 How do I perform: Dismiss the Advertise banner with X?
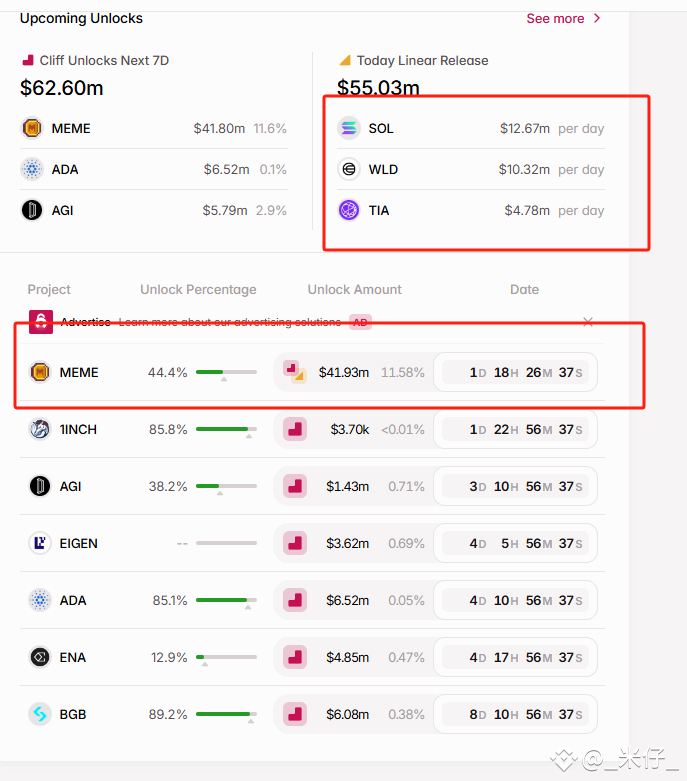tap(588, 322)
